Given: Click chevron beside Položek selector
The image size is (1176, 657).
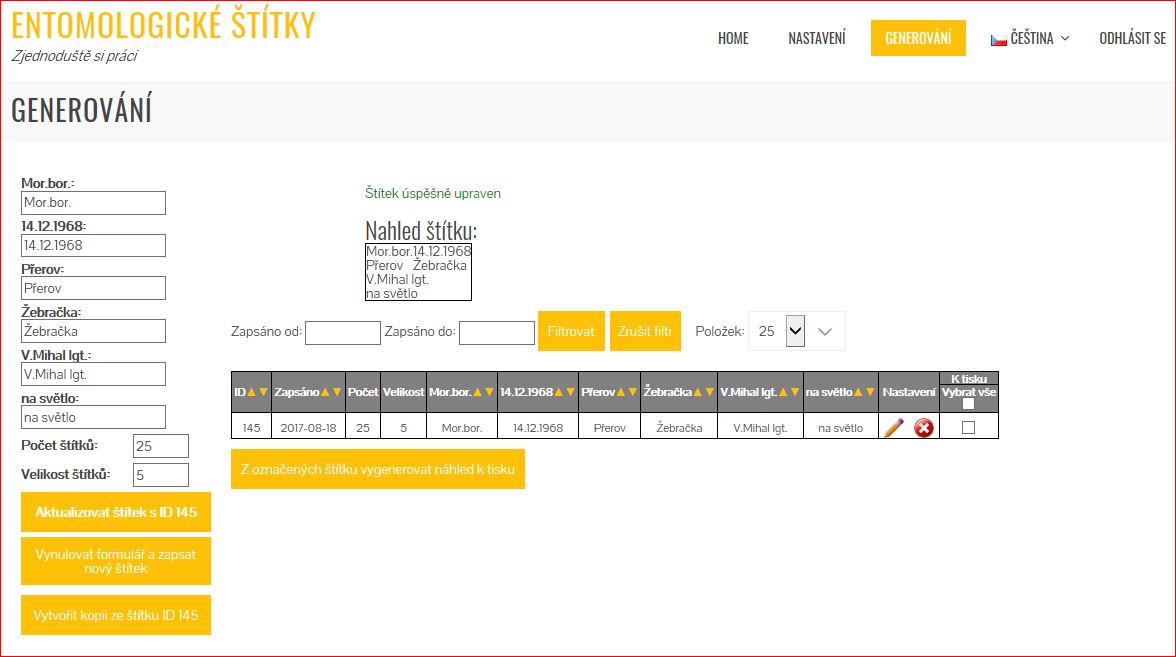Looking at the screenshot, I should point(825,332).
